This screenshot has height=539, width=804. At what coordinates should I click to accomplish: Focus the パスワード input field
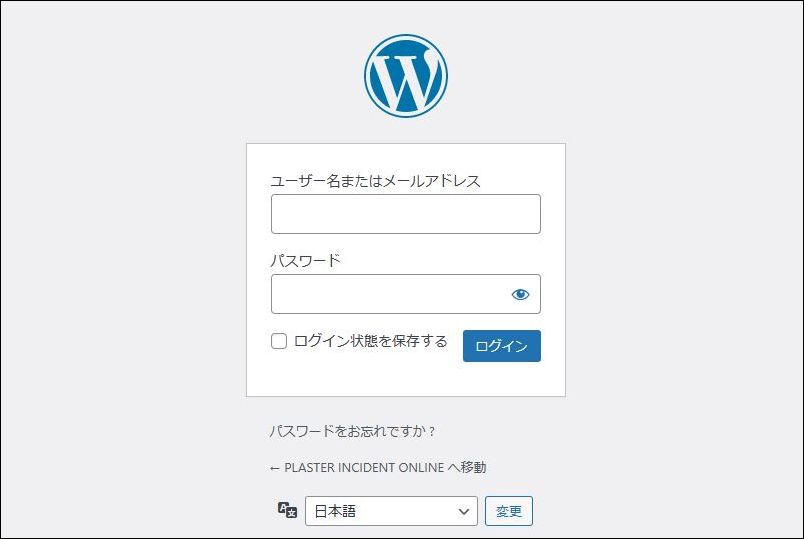click(406, 294)
